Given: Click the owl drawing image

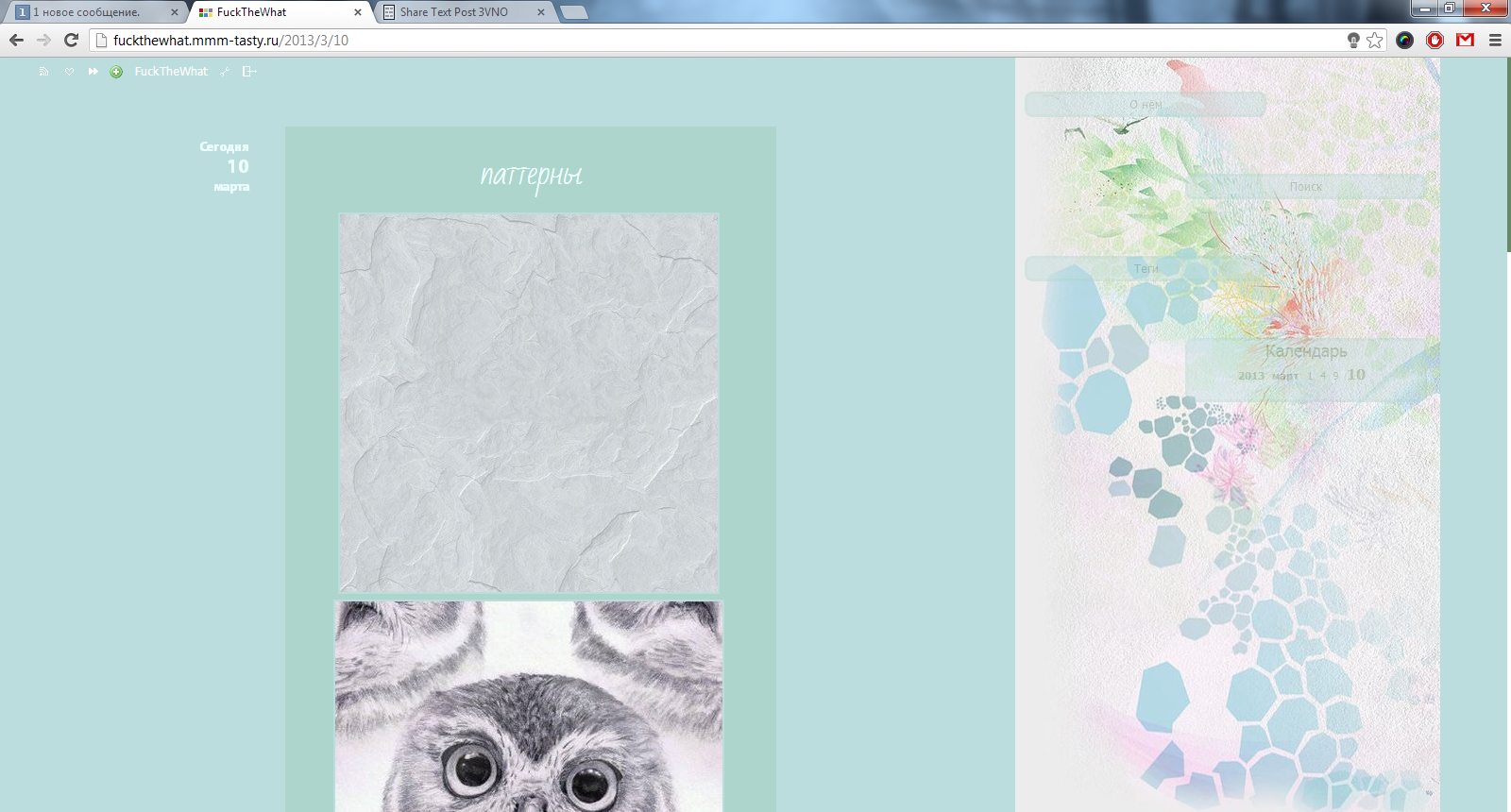Looking at the screenshot, I should point(529,706).
